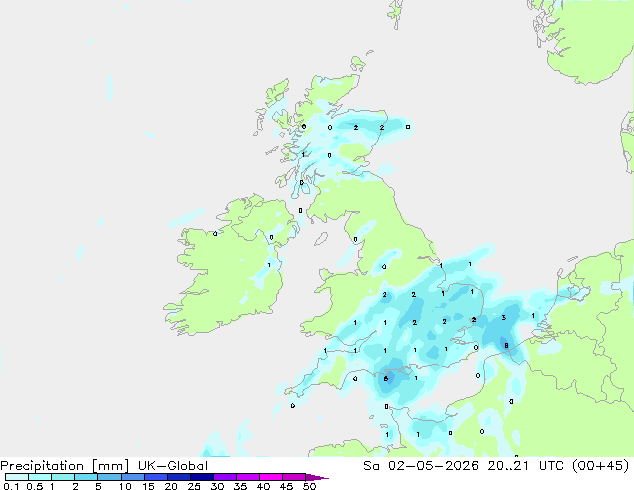Pick the dark blue 20–25 legend swatch

tap(179, 477)
